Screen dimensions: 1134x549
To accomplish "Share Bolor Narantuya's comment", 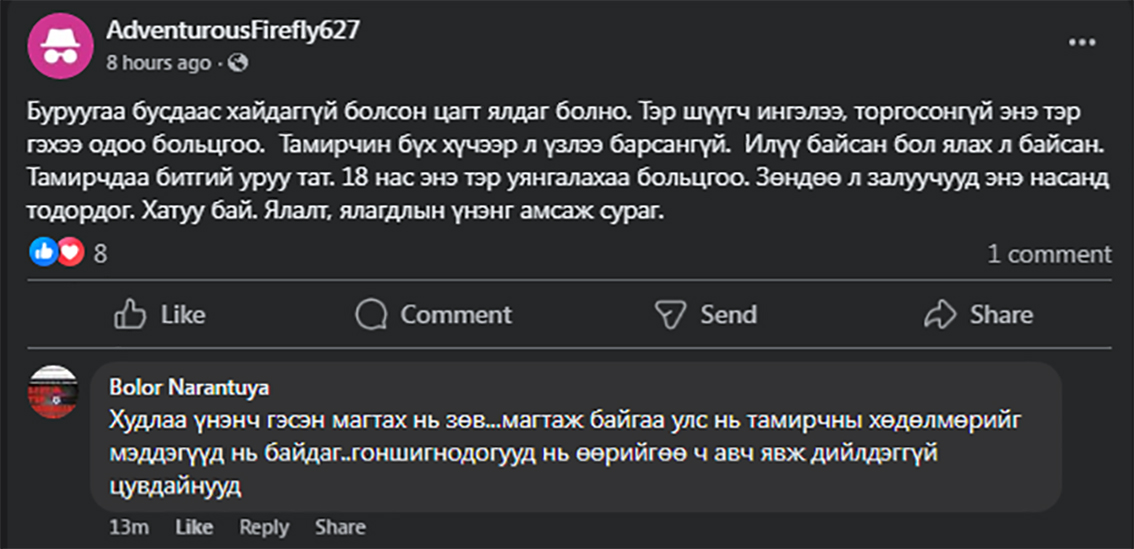I will [x=340, y=527].
